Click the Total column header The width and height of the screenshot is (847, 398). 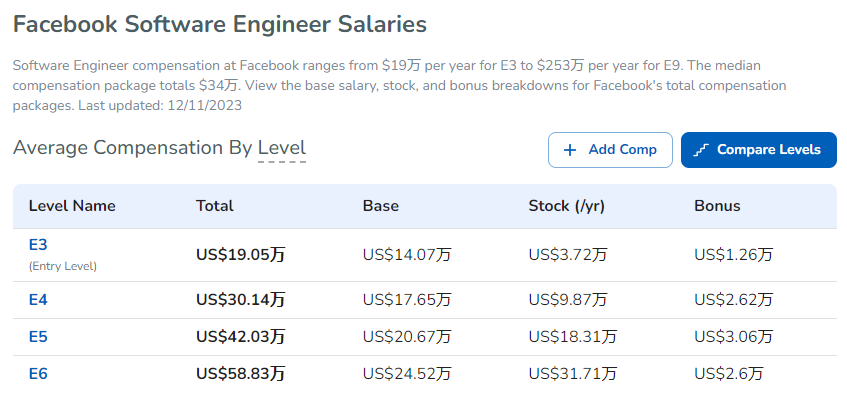coord(214,206)
